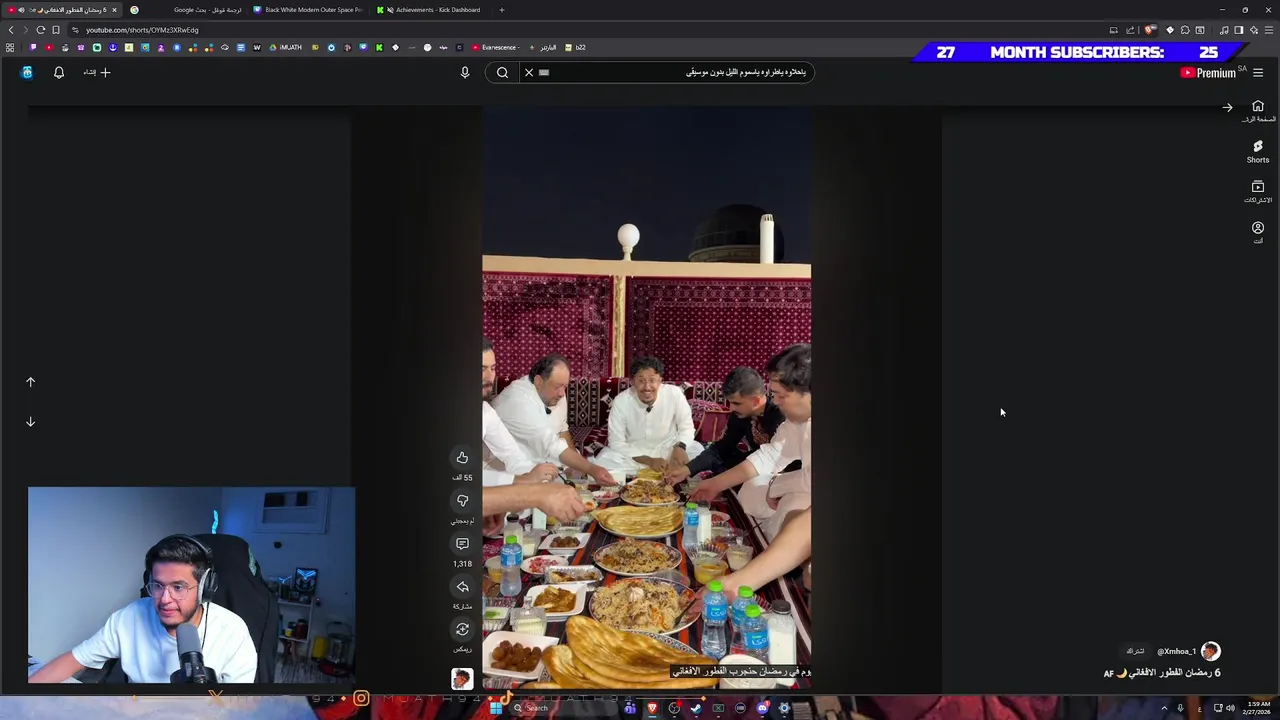Screen dimensions: 1280x720
Task: Share the Short via arrow icon
Action: [x=462, y=587]
